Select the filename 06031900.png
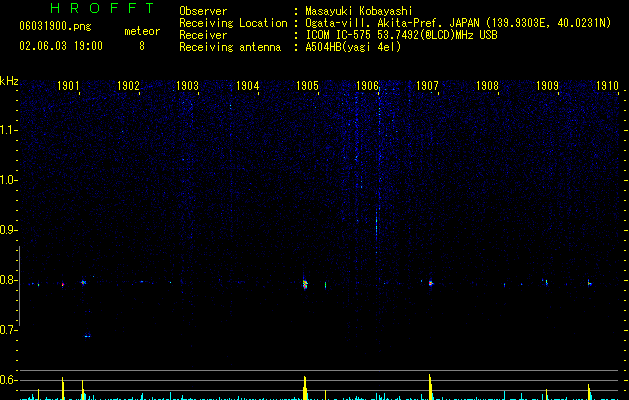 click(55, 27)
